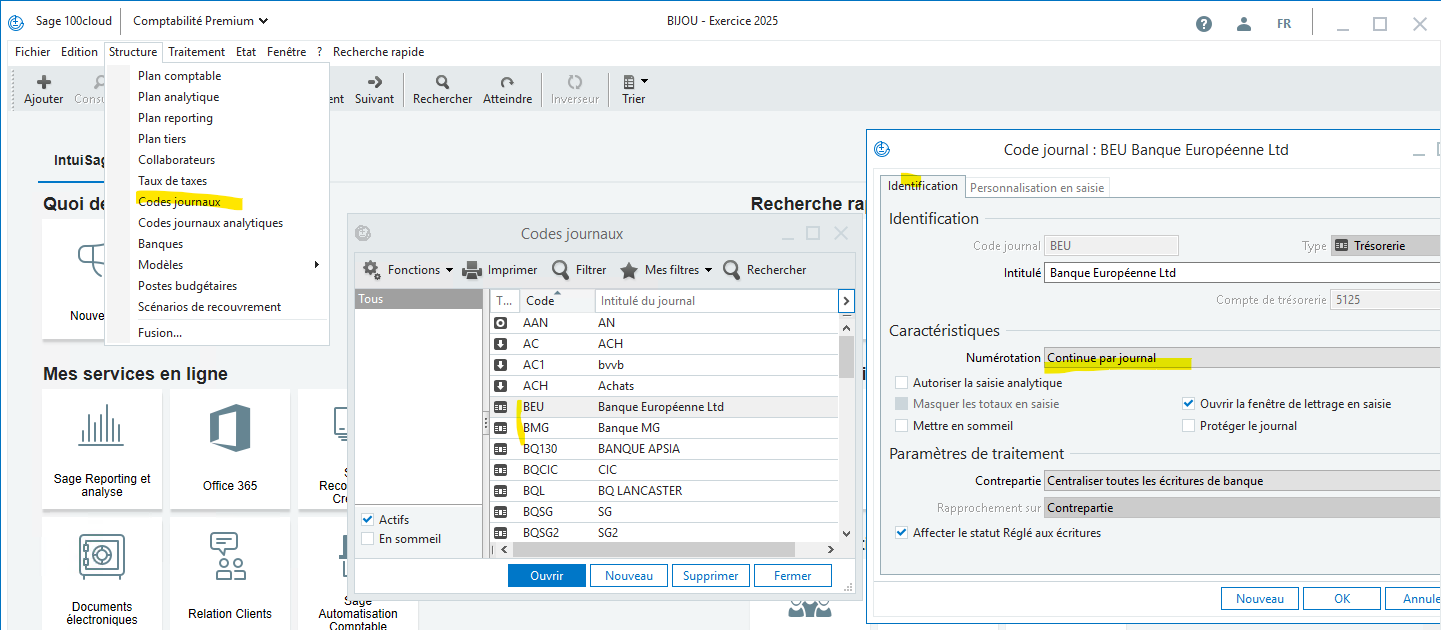
Task: Open the Numérotation dropdown
Action: [x=1242, y=358]
